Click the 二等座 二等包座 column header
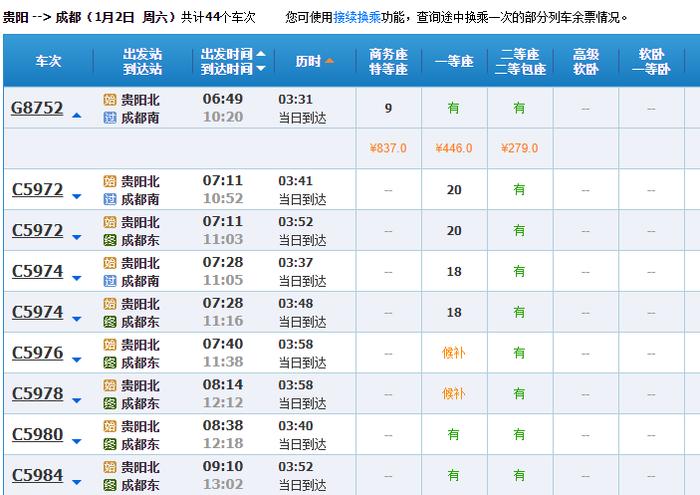This screenshot has width=700, height=495. point(520,62)
